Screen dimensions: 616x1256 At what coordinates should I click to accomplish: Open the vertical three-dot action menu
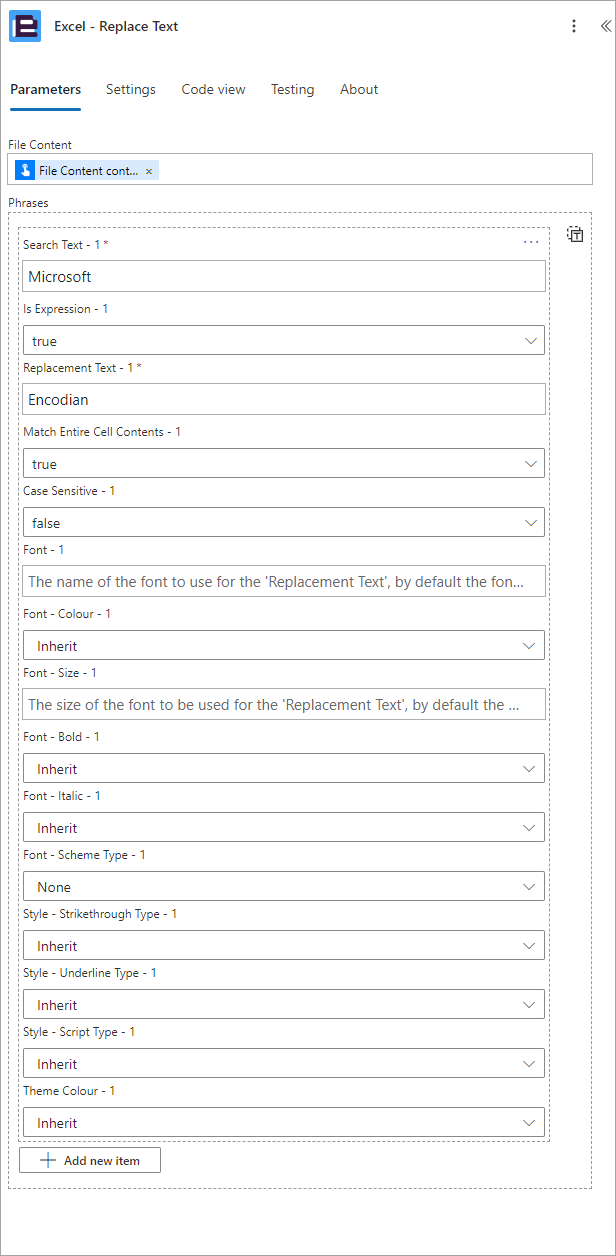574,26
